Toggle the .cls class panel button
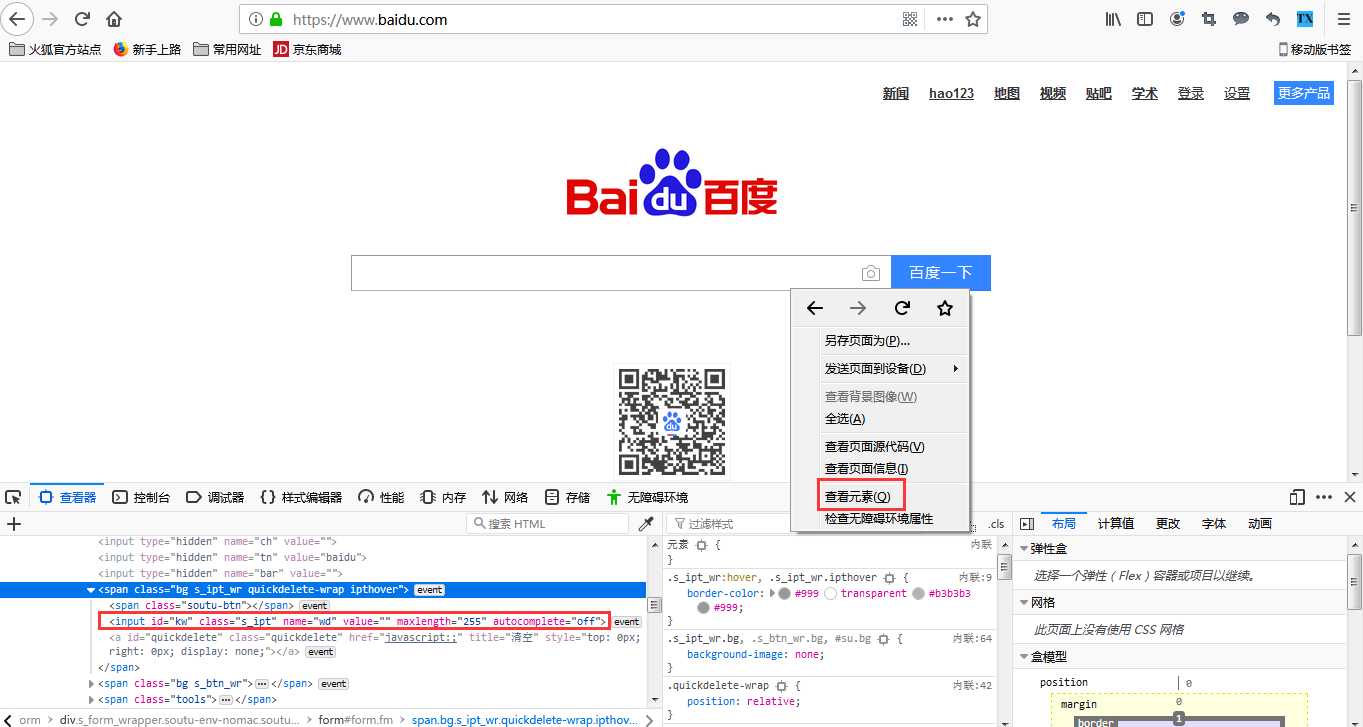The width and height of the screenshot is (1363, 727). [x=996, y=523]
